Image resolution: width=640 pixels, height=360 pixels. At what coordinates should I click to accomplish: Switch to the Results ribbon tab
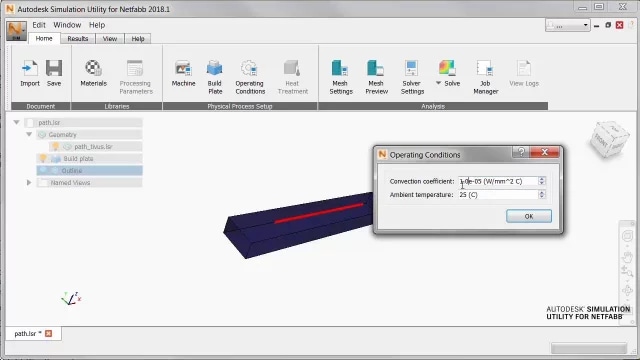78,38
